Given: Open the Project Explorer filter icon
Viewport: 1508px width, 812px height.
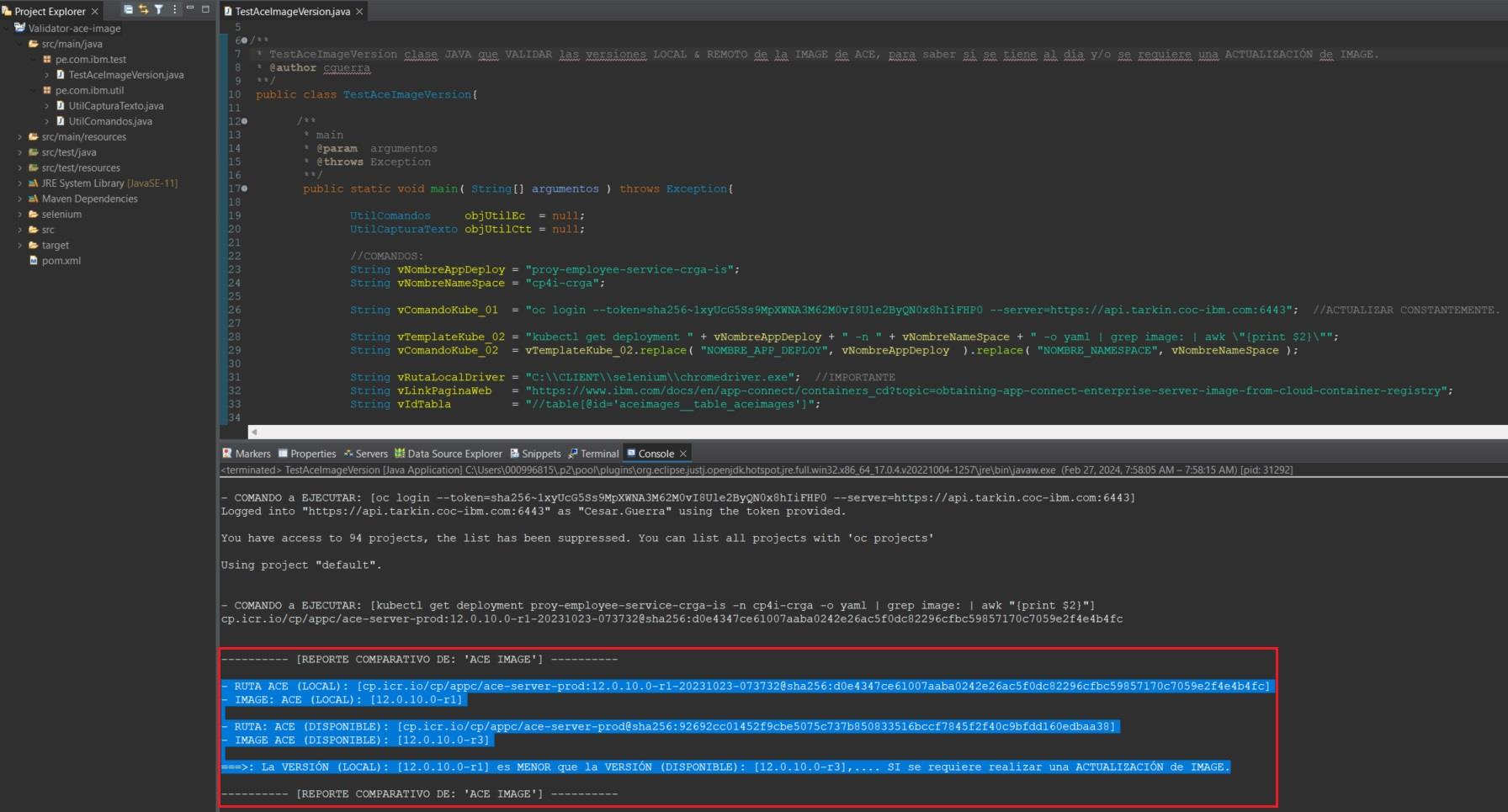Looking at the screenshot, I should click(x=158, y=10).
